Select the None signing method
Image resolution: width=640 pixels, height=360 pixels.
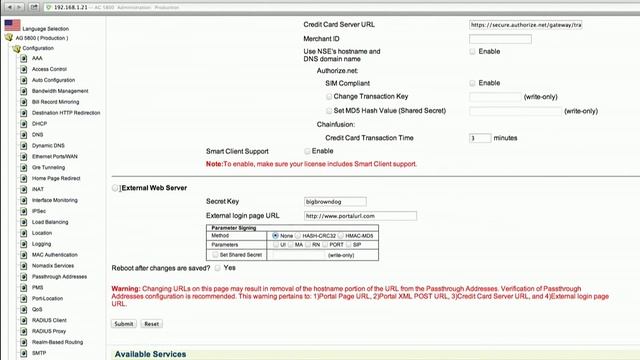pos(276,236)
